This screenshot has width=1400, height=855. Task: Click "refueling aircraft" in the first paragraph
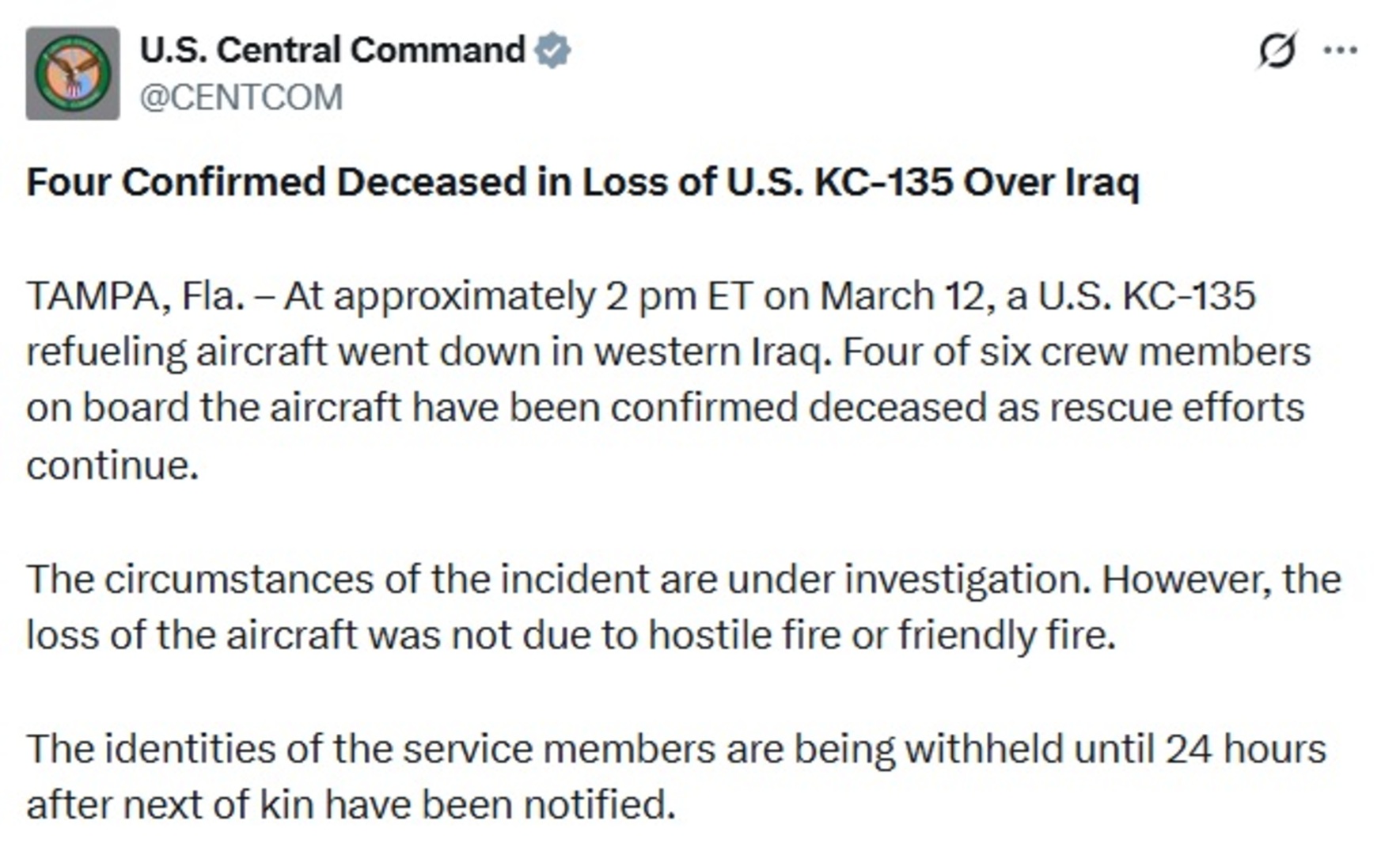coord(176,352)
